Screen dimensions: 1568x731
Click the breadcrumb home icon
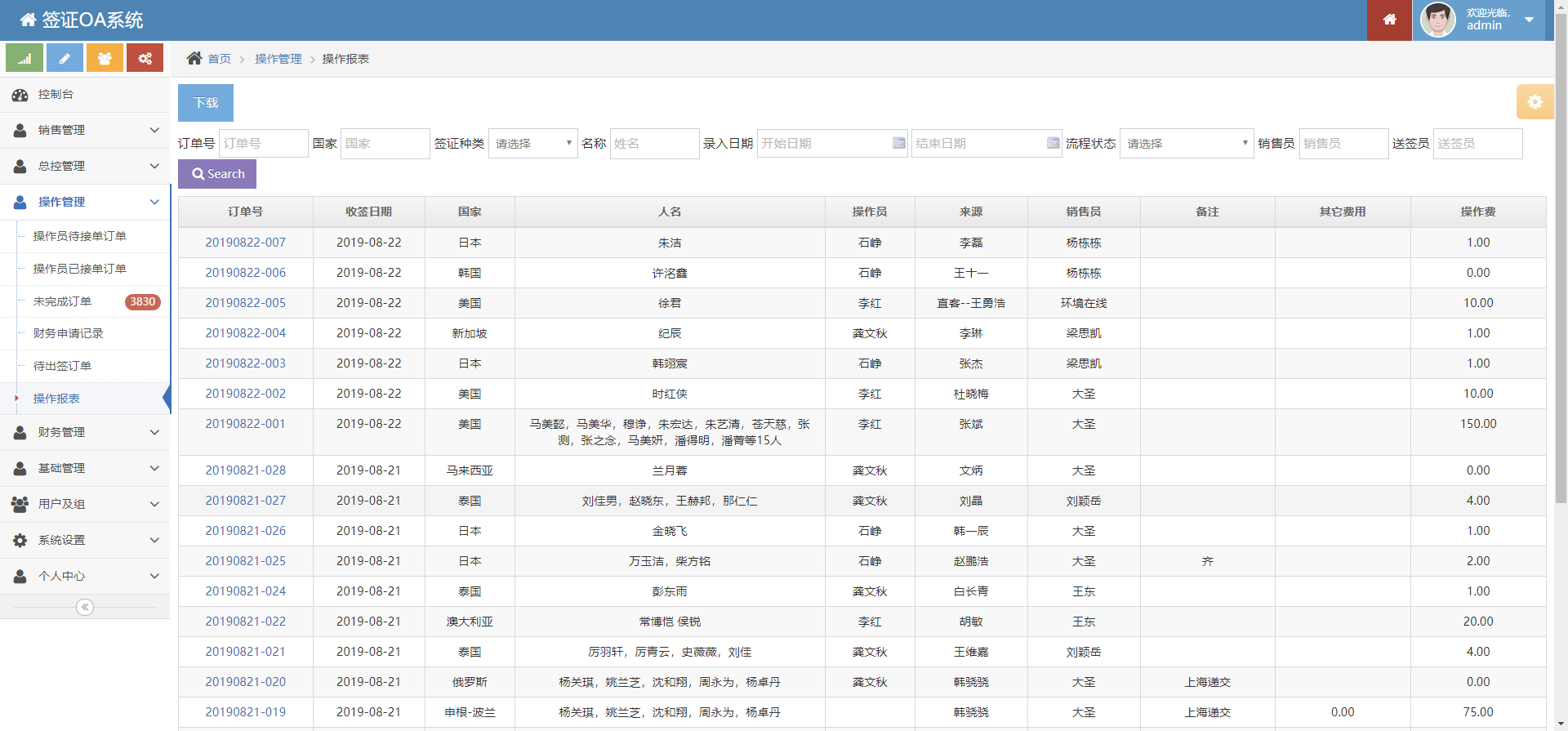(x=194, y=58)
